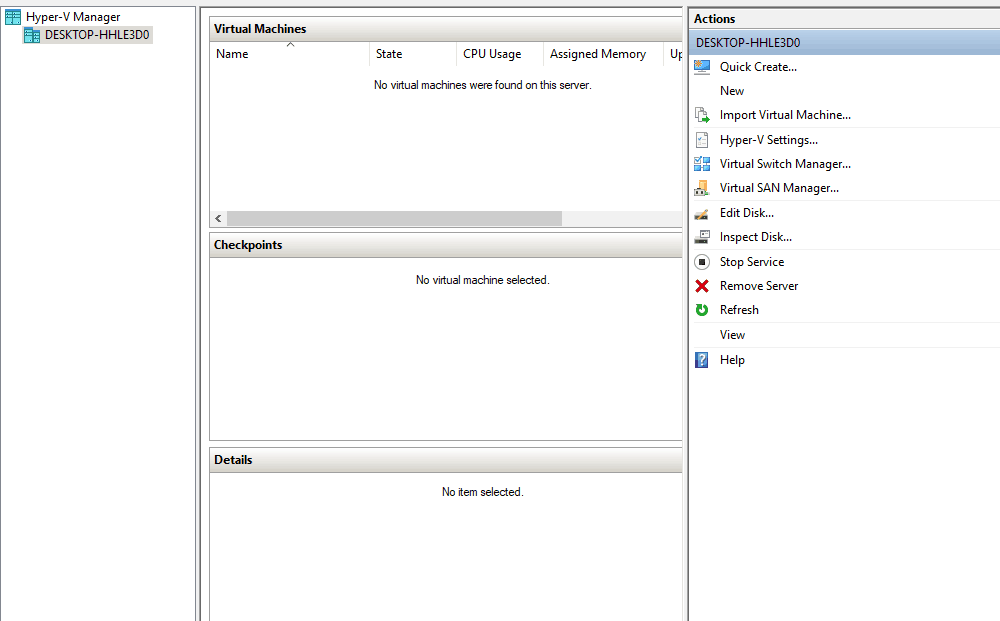
Task: Select DESKTOP-HHLE3D0 server in tree
Action: [x=97, y=35]
